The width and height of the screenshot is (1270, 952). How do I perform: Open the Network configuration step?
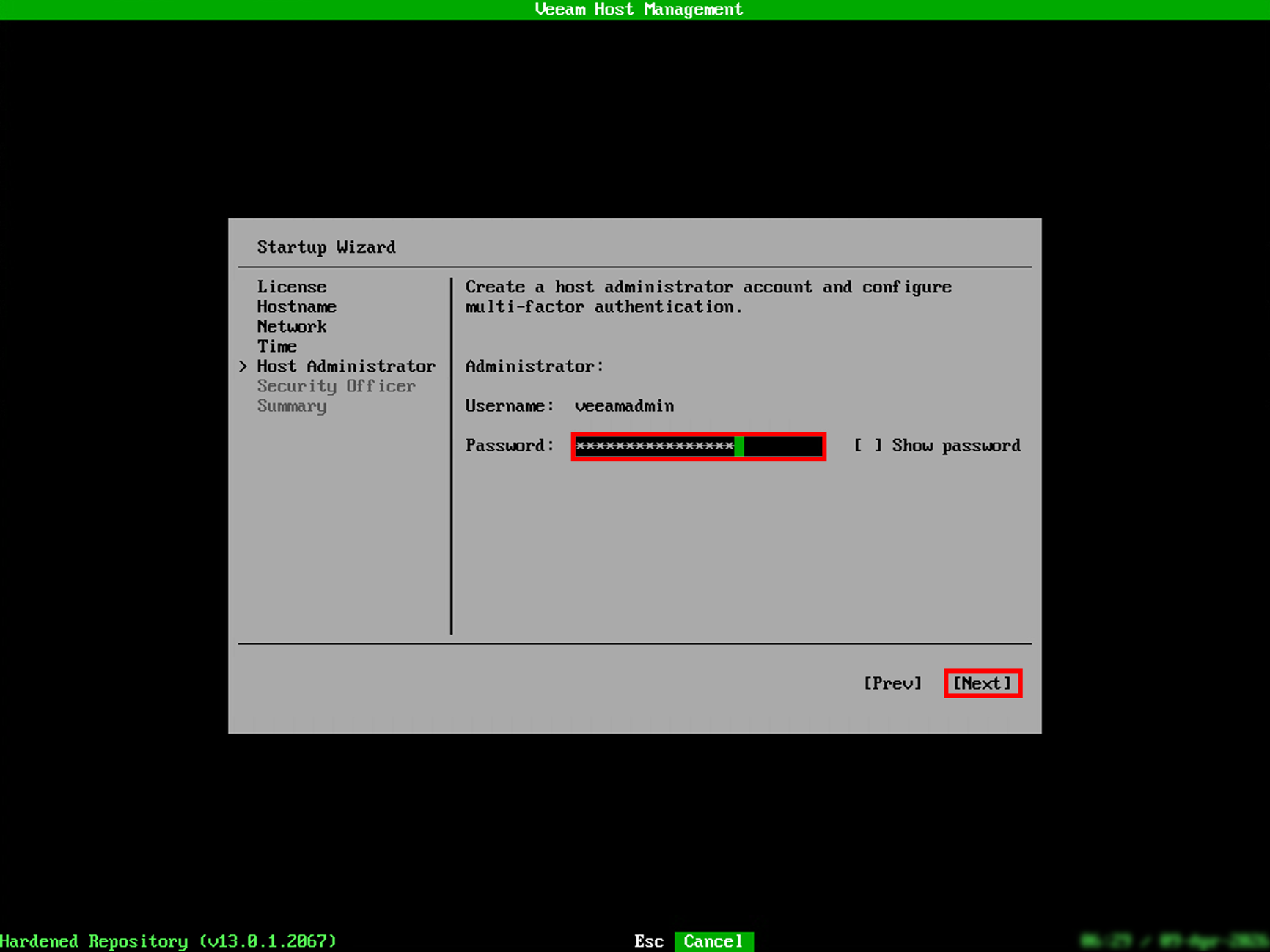click(x=291, y=326)
